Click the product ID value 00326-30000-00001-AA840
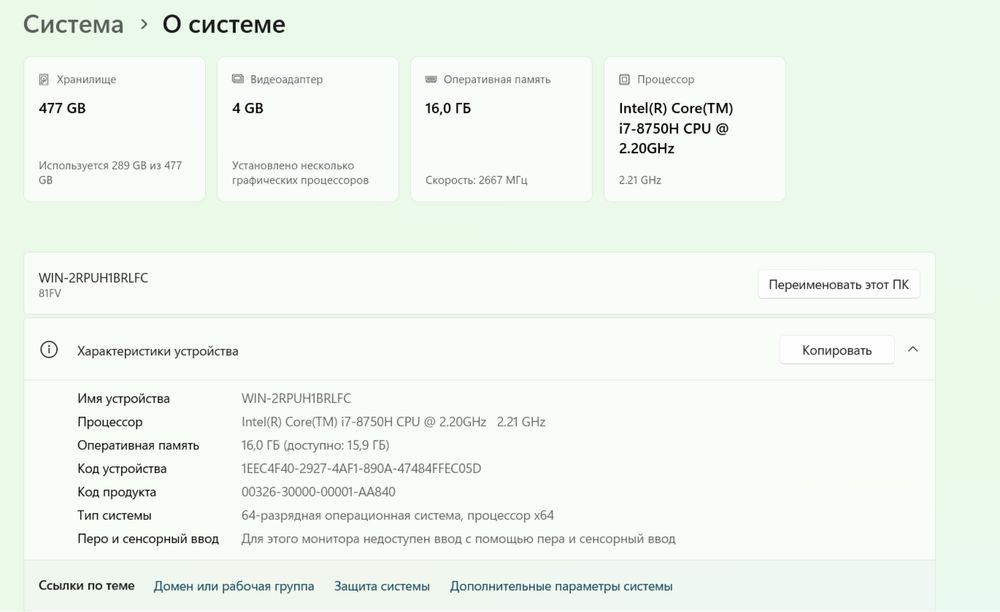The height and width of the screenshot is (612, 1000). [318, 492]
